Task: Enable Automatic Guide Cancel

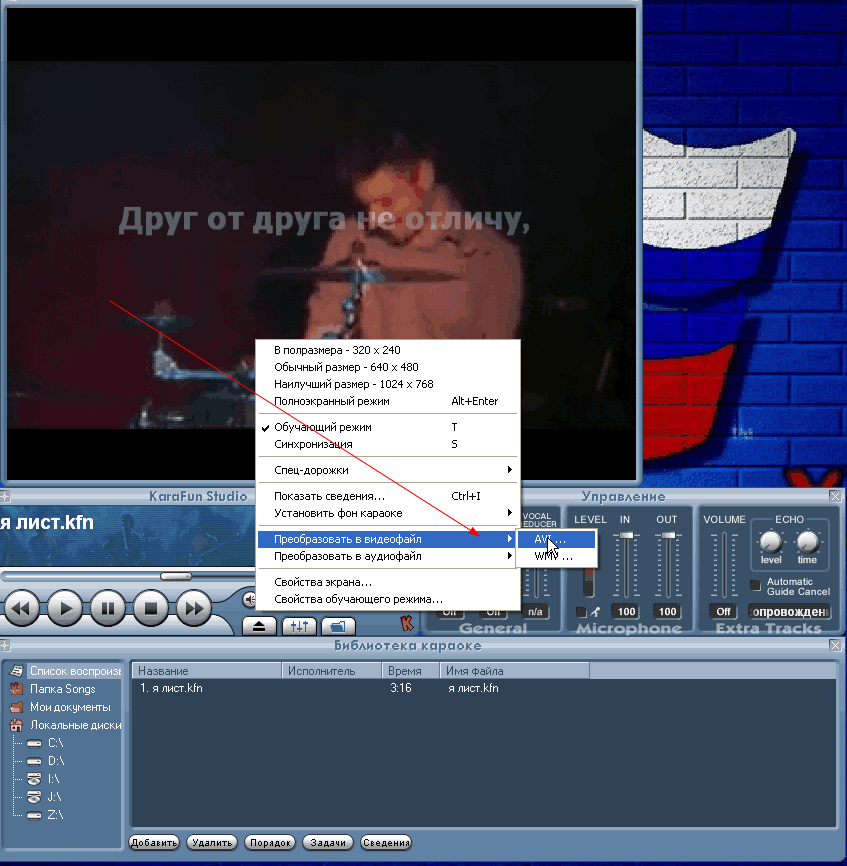Action: click(x=757, y=585)
